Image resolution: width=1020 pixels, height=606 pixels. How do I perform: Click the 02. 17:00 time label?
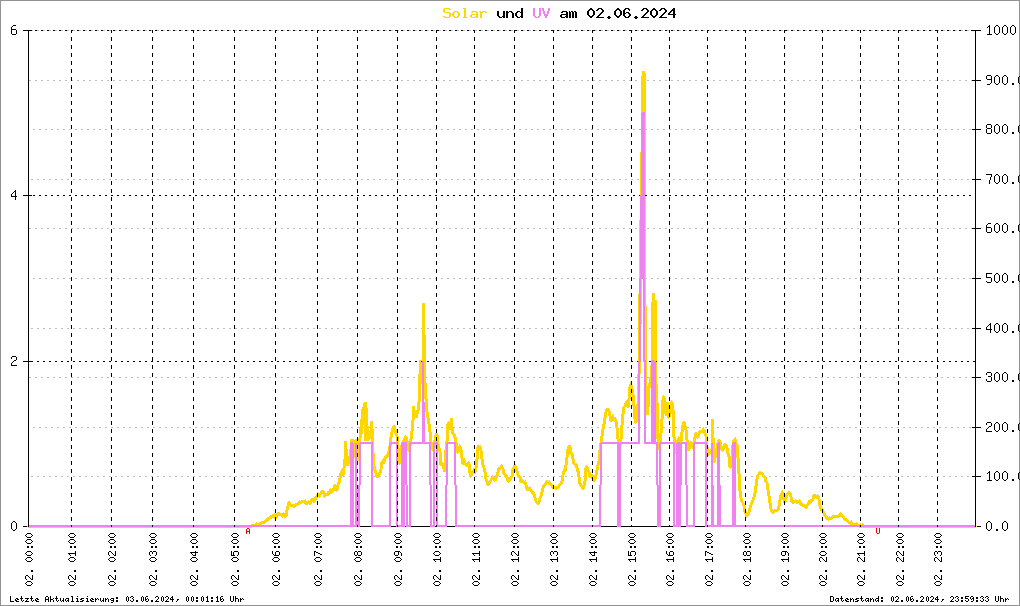[x=708, y=560]
